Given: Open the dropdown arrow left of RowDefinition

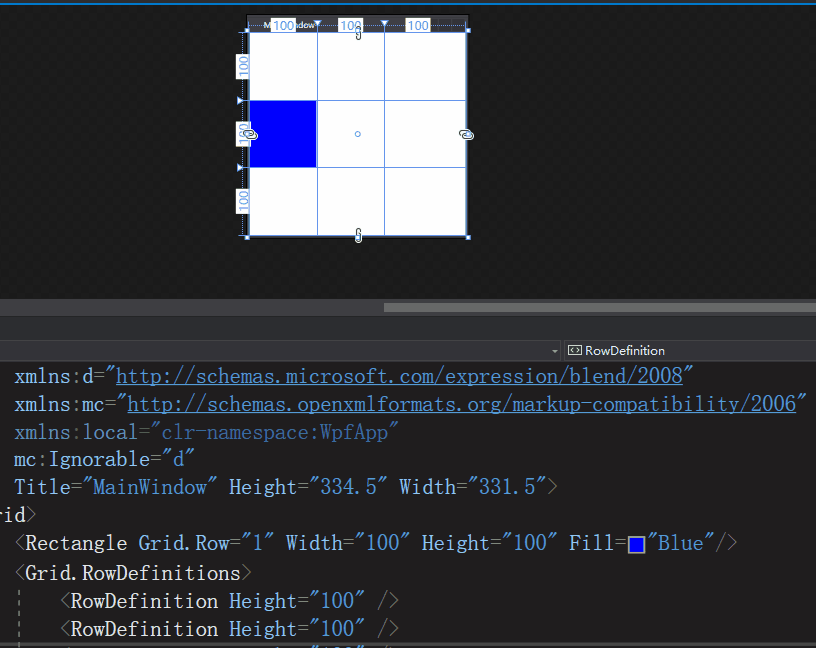Looking at the screenshot, I should click(x=555, y=351).
